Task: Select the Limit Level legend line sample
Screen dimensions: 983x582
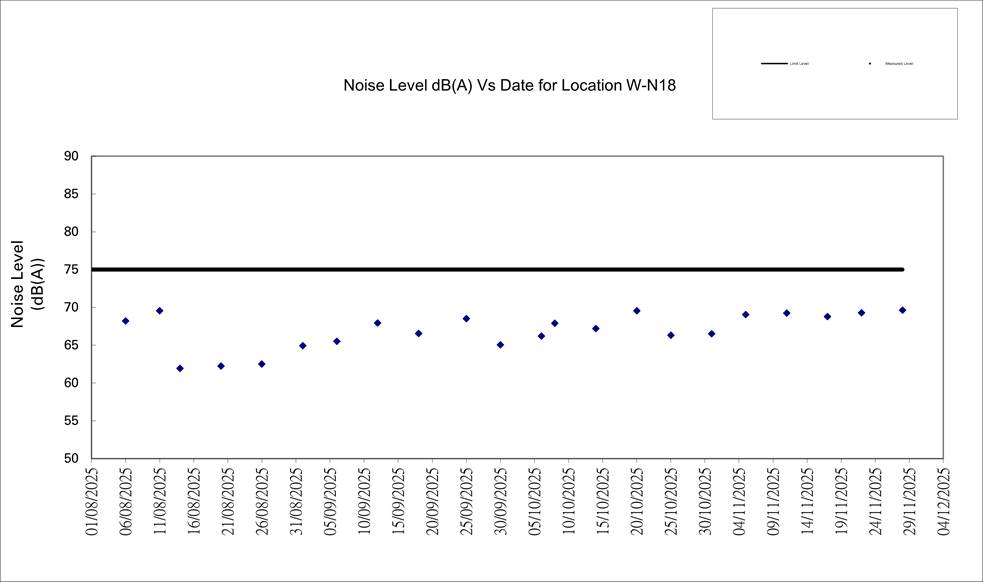Action: [x=774, y=63]
